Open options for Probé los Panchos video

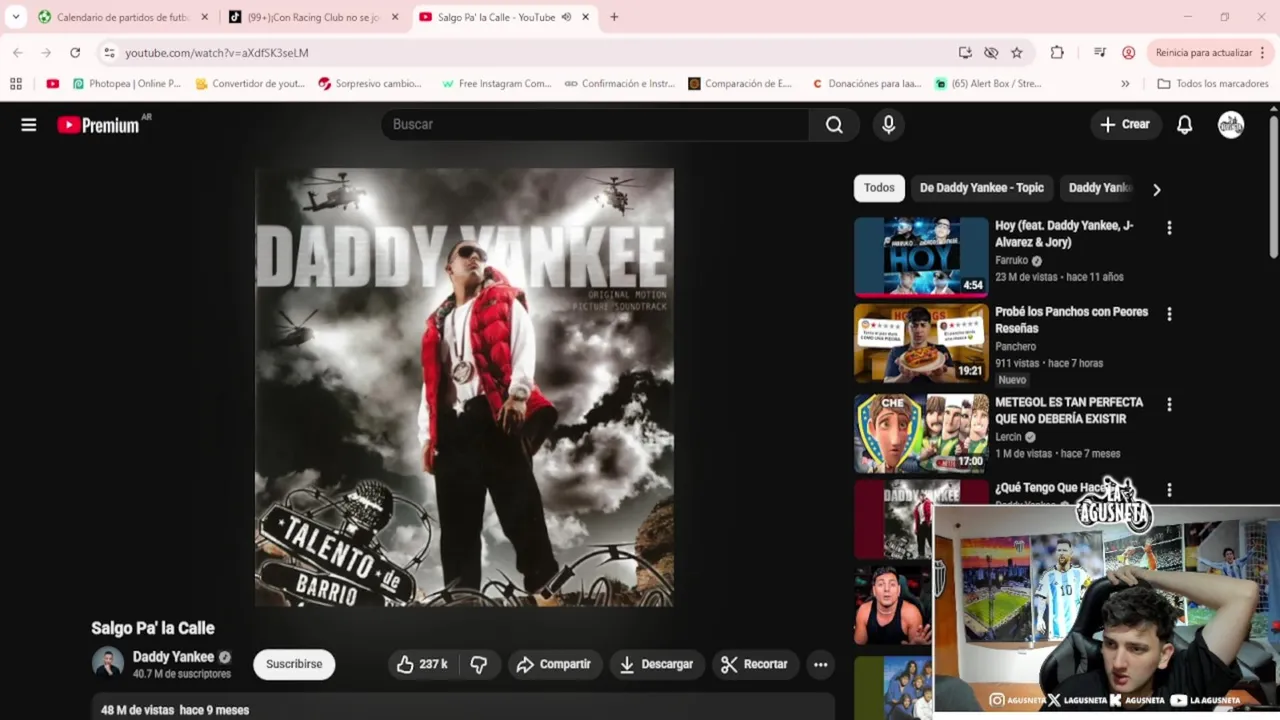[1169, 314]
